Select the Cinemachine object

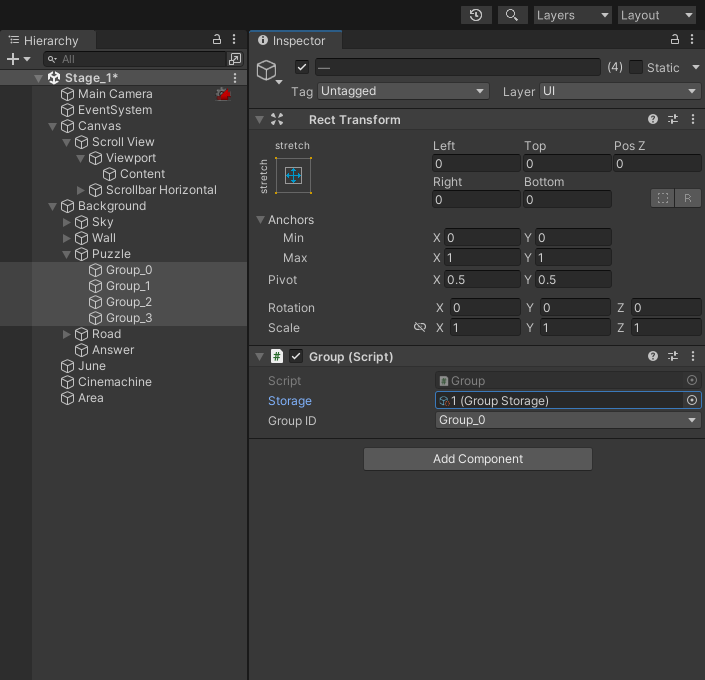pos(115,382)
